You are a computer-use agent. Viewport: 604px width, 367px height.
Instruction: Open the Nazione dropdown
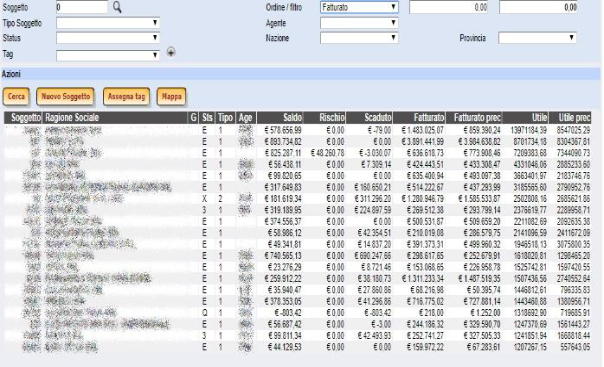pos(359,38)
